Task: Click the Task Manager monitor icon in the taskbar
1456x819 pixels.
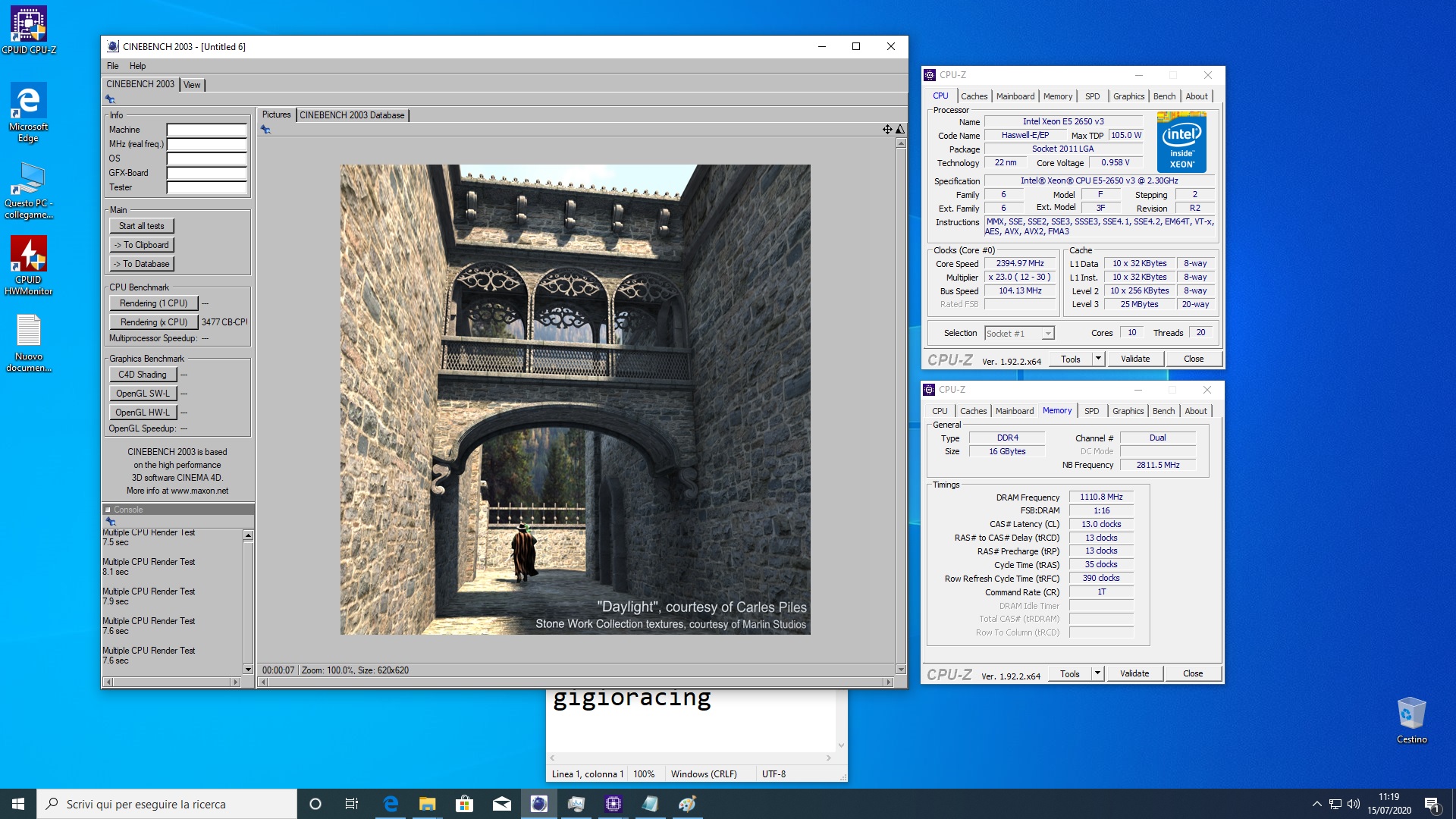Action: (x=576, y=804)
